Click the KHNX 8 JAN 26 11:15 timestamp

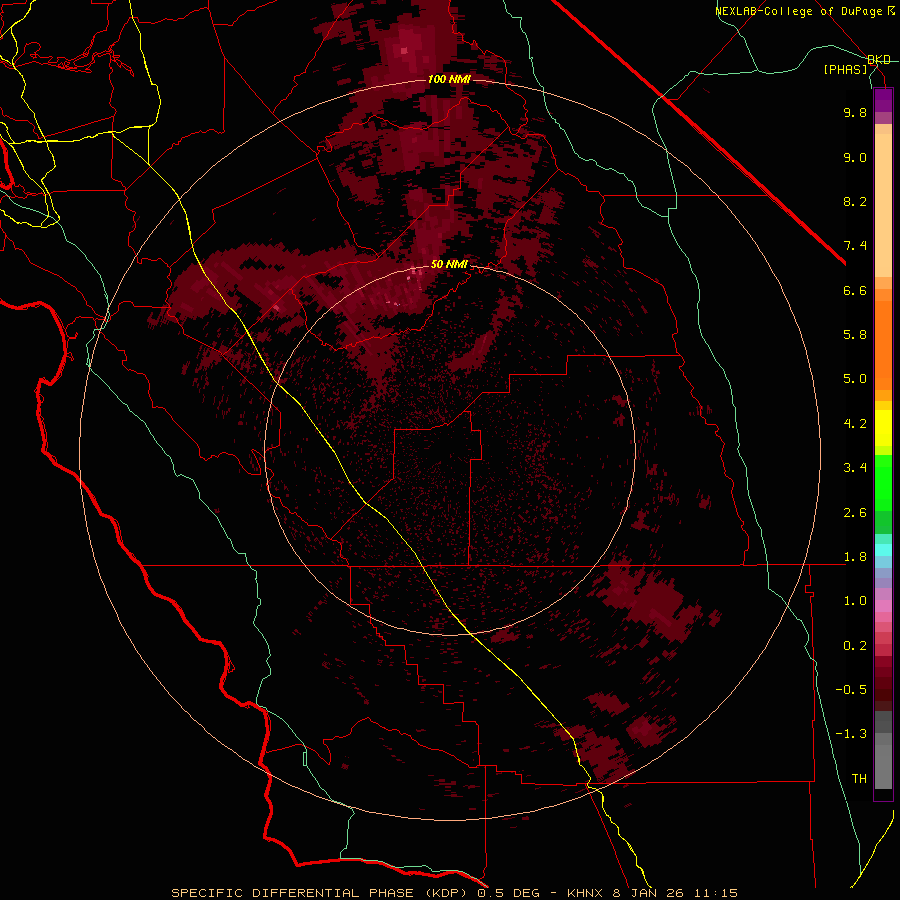point(652,893)
